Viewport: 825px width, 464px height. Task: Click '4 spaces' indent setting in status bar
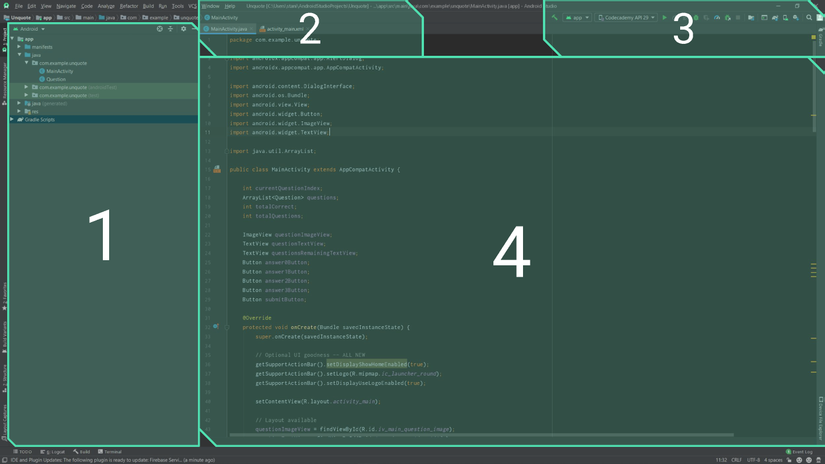(773, 460)
